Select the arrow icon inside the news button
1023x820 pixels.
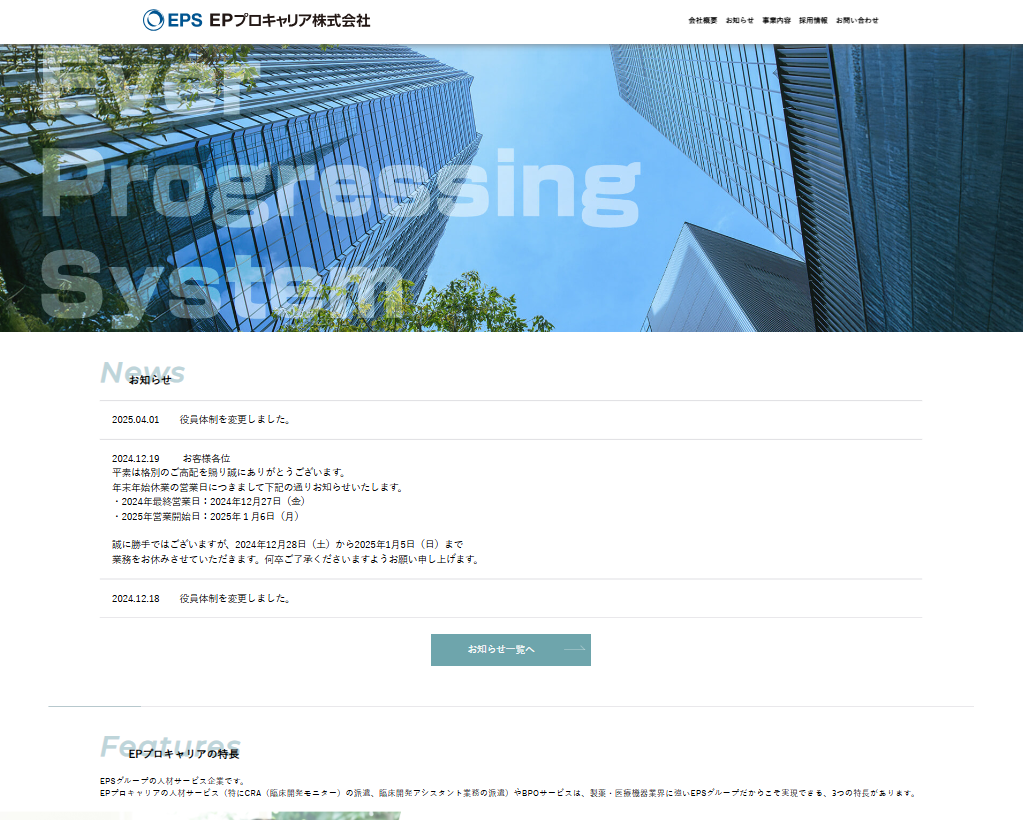click(x=573, y=649)
